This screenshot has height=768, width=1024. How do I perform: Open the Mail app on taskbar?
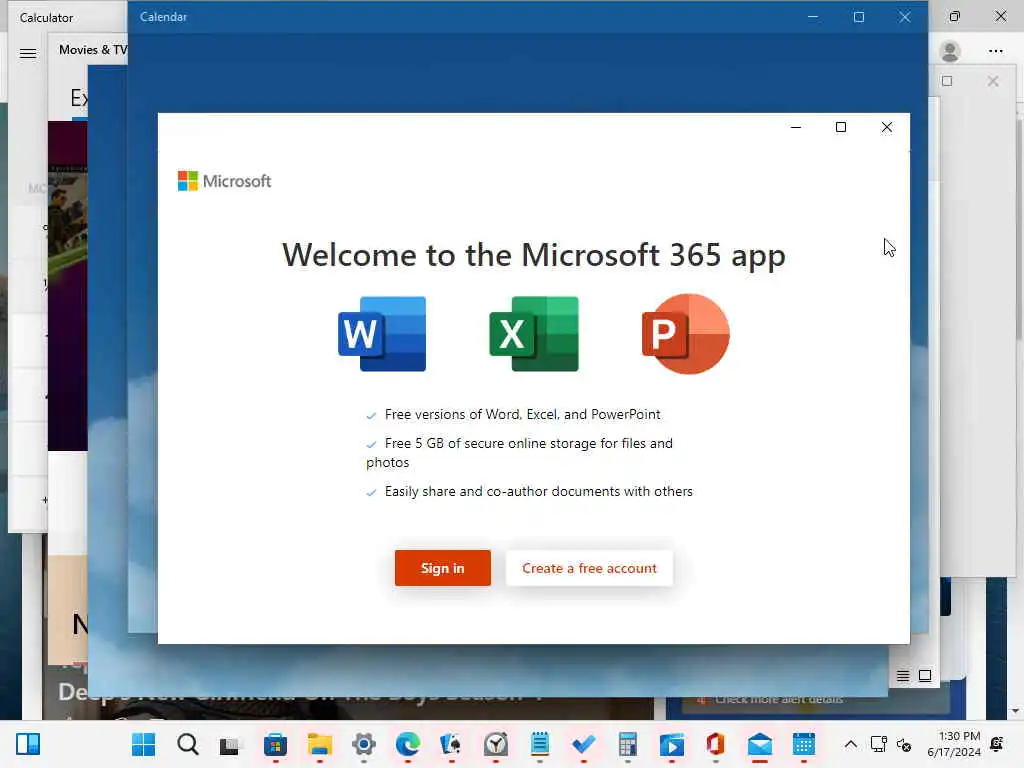coord(760,744)
